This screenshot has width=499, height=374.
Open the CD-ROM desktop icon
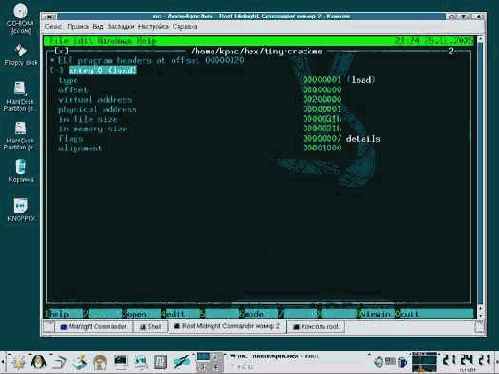tap(20, 18)
